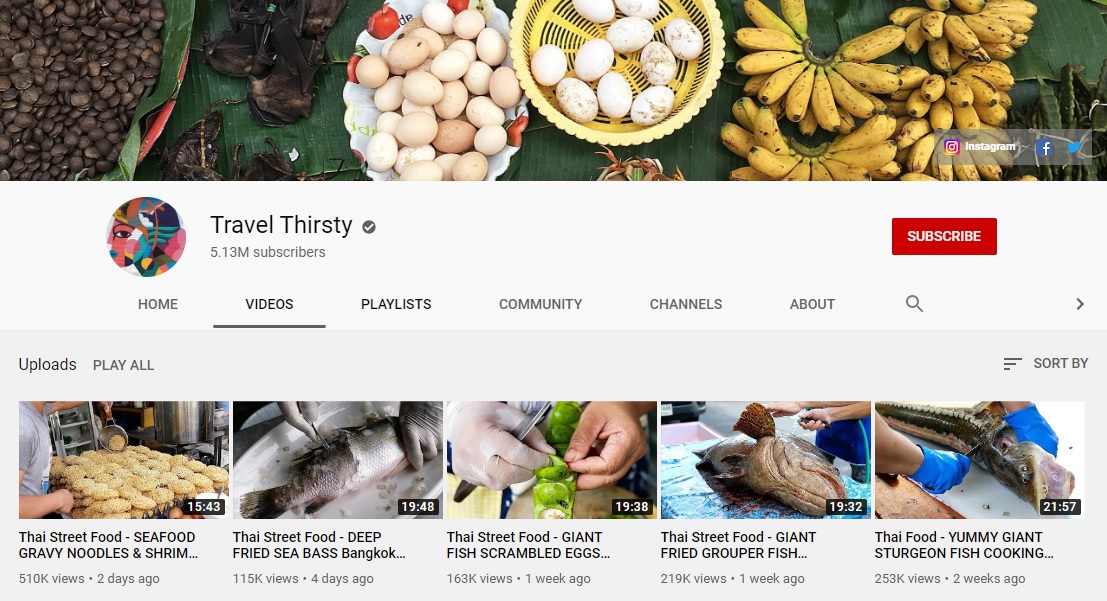Click the Travel Thirsty channel avatar
Screen dimensions: 1107x601
pyautogui.click(x=146, y=237)
